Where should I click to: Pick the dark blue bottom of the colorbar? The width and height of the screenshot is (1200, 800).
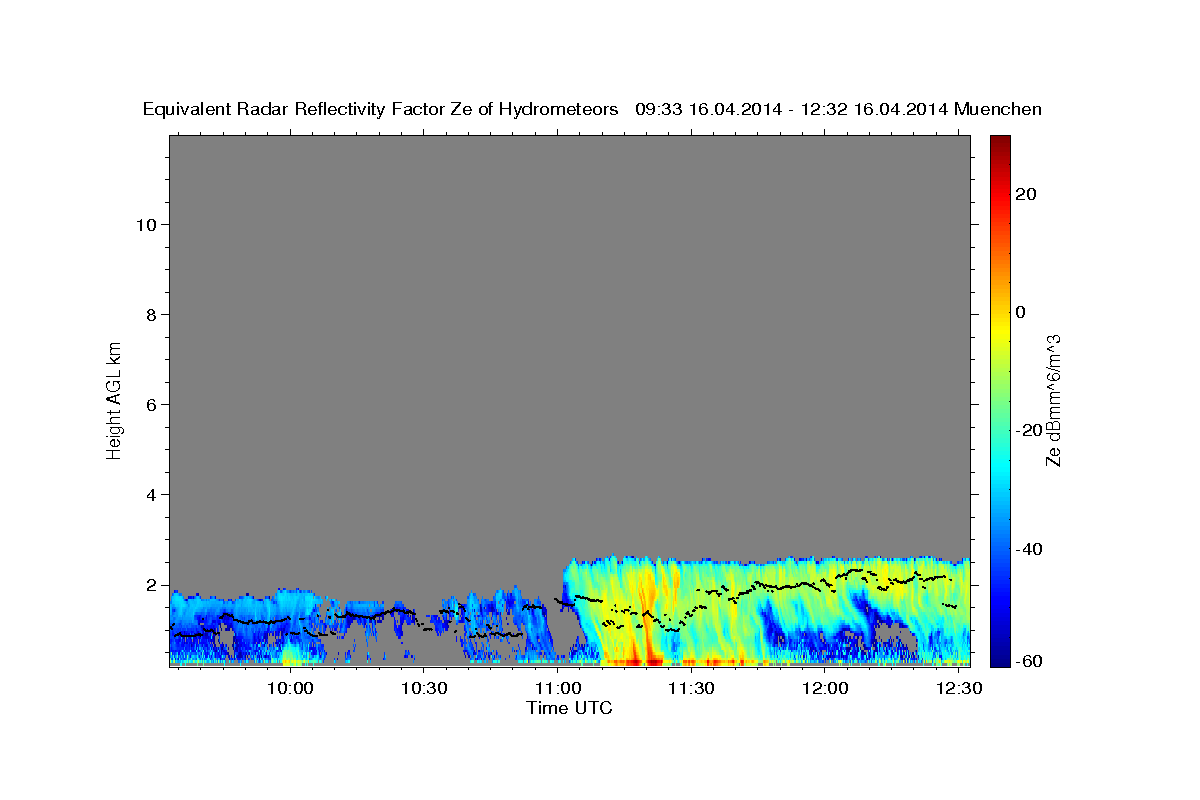point(999,655)
